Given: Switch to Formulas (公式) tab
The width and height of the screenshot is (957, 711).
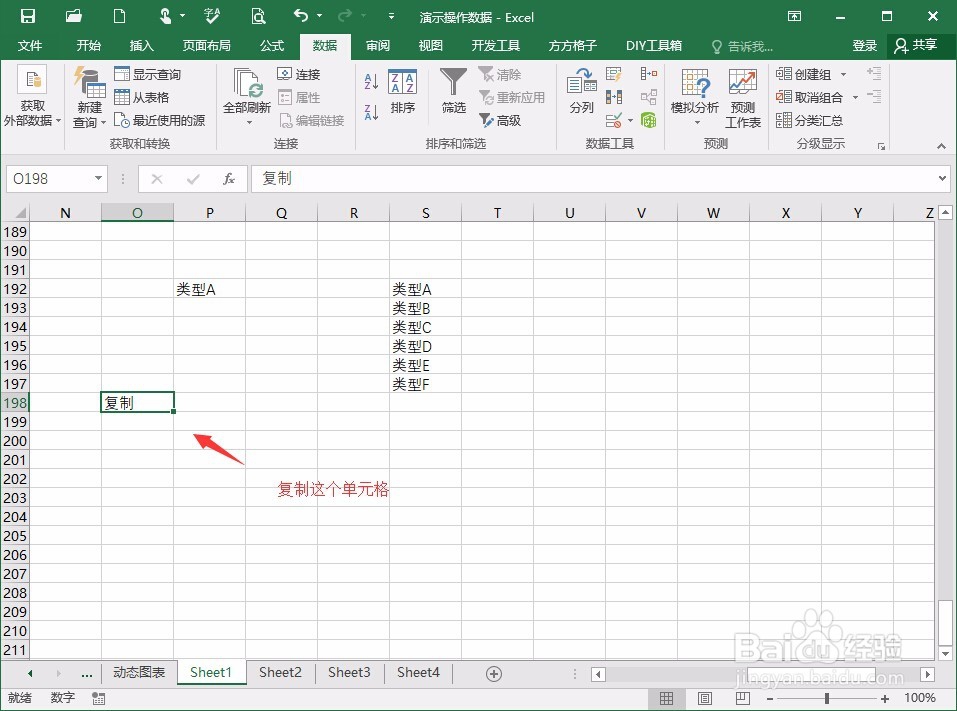Looking at the screenshot, I should click(x=272, y=46).
